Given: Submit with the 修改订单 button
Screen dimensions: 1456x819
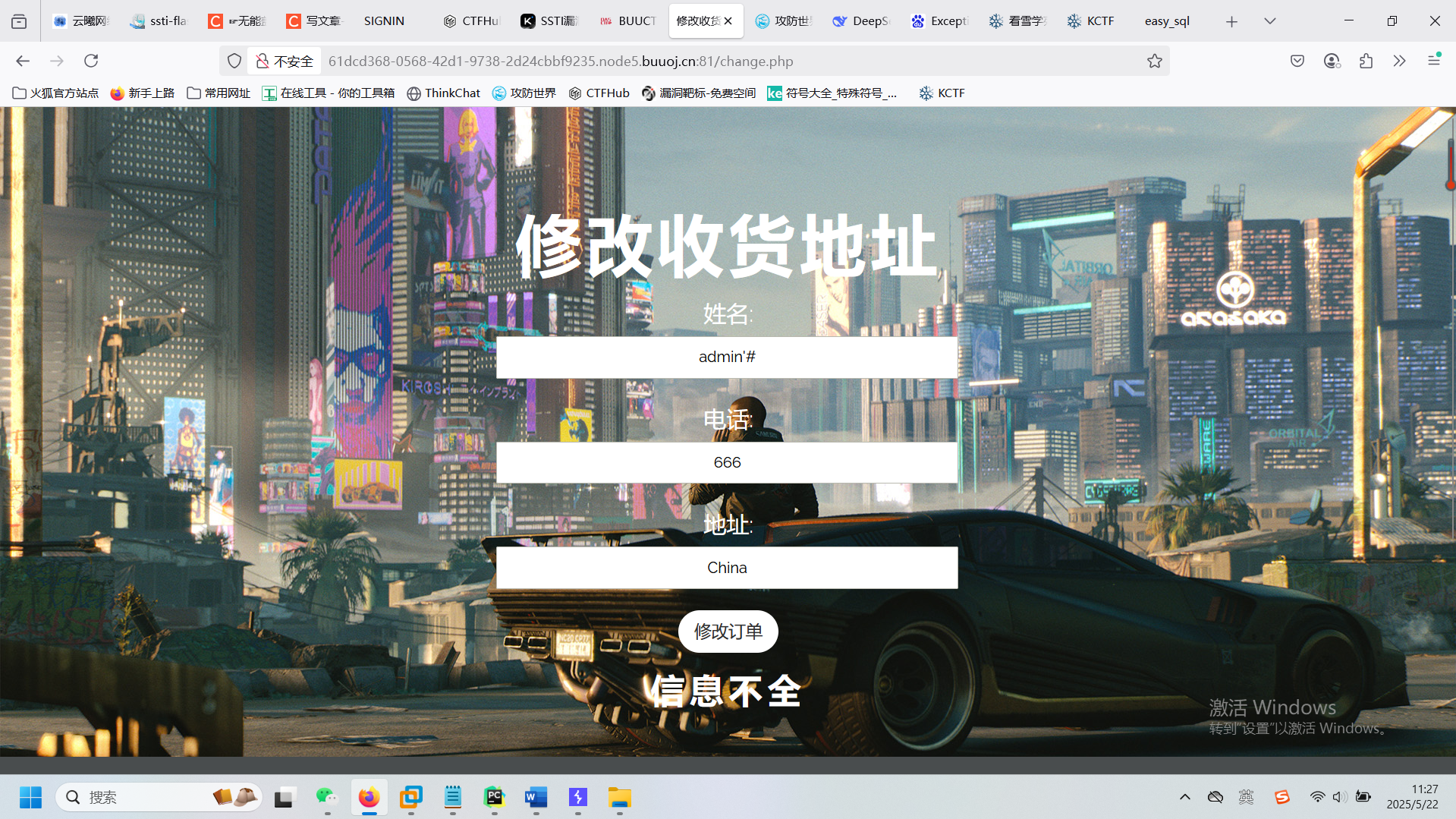Looking at the screenshot, I should pos(728,632).
